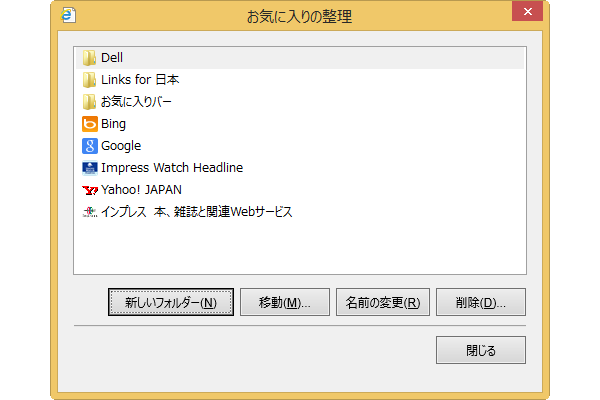Select the Impress Watch Headline entry text
The width and height of the screenshot is (600, 400).
pos(172,168)
